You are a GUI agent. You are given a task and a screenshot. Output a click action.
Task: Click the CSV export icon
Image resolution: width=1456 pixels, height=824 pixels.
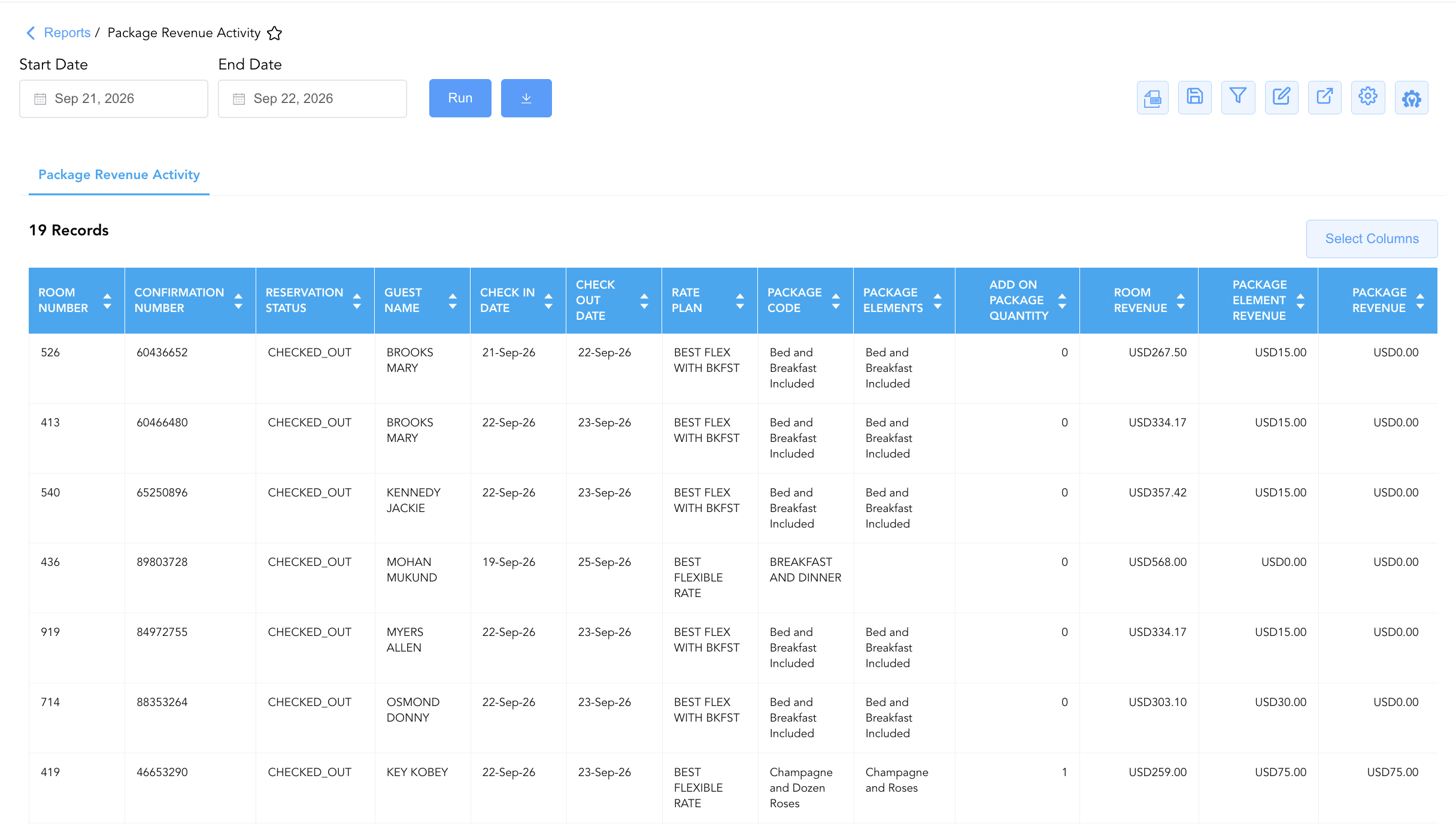(1152, 98)
